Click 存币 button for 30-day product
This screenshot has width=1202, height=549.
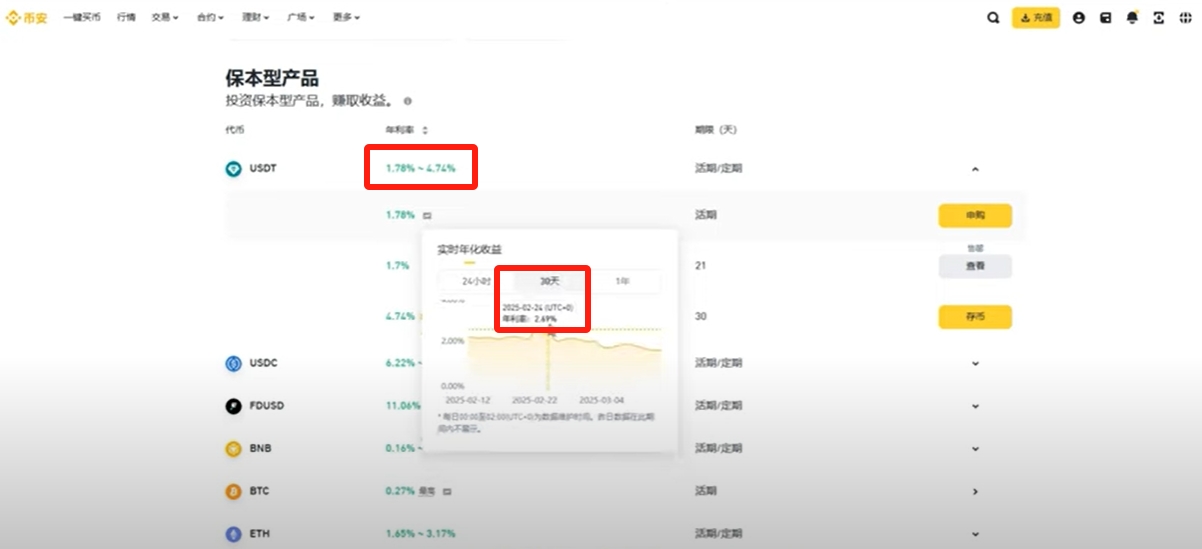click(975, 317)
